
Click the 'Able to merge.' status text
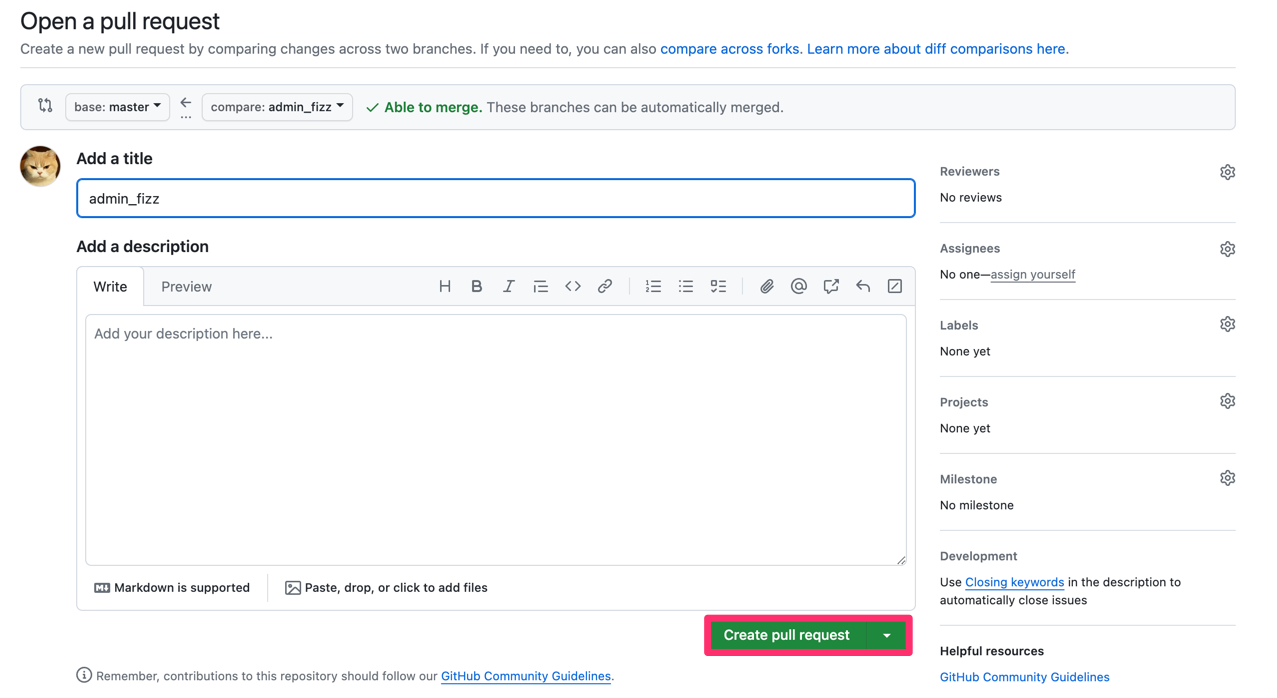coord(433,107)
